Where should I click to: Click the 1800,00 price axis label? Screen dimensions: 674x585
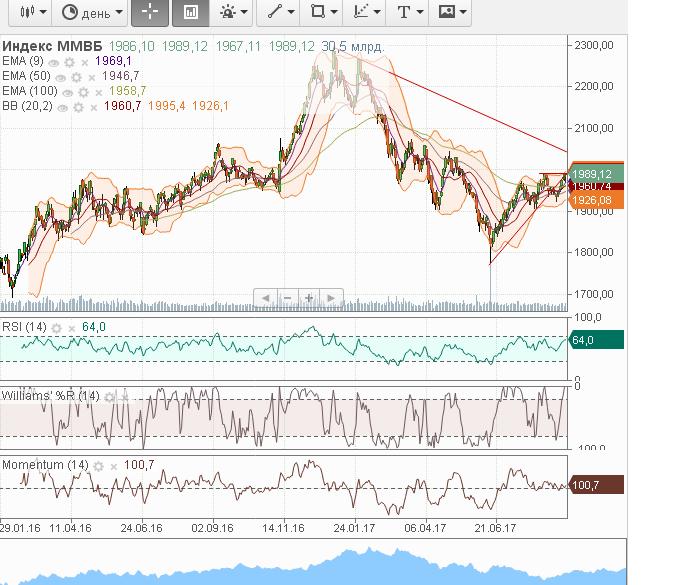point(594,252)
